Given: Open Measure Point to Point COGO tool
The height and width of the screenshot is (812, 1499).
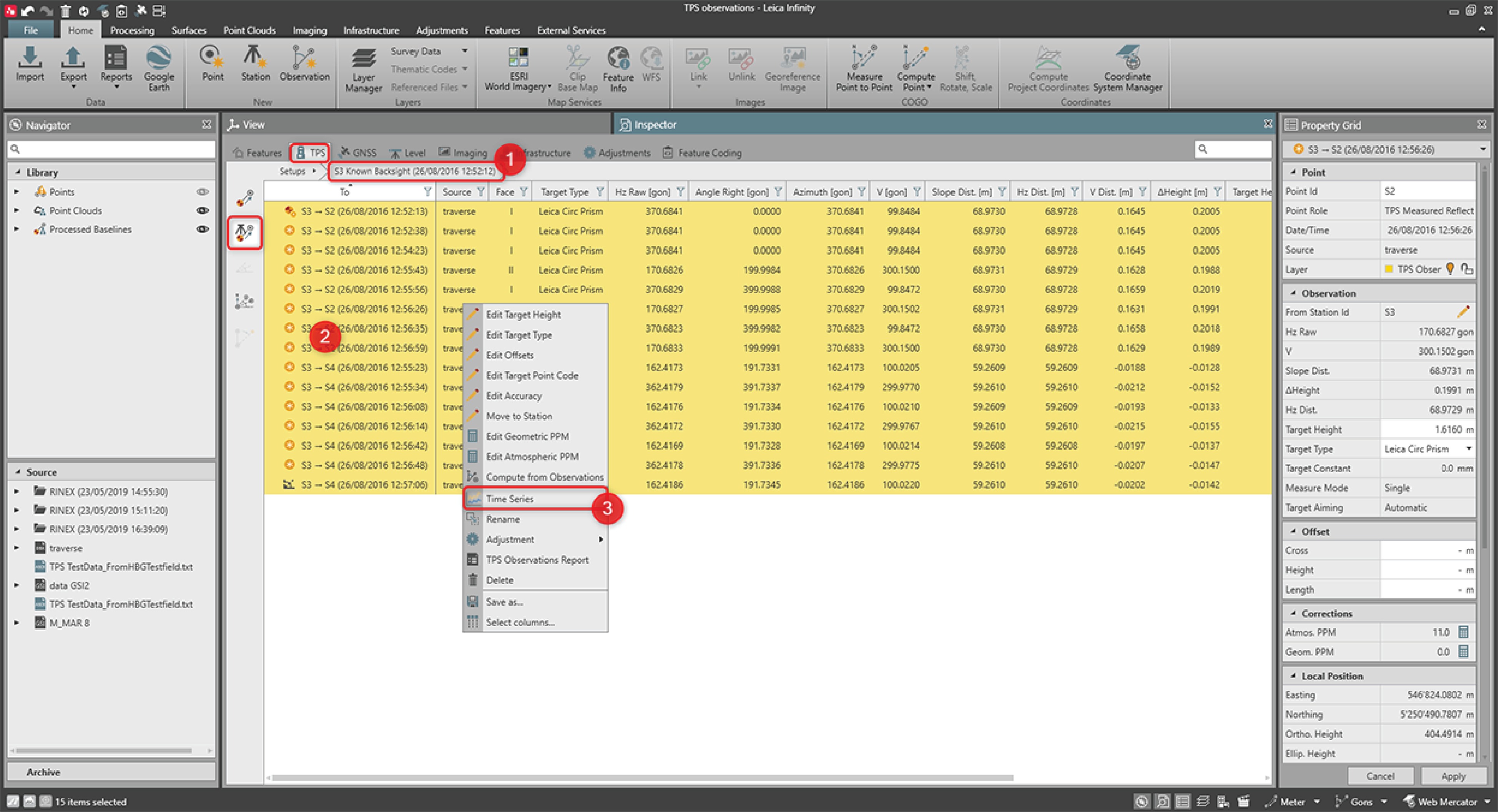Looking at the screenshot, I should coord(864,69).
